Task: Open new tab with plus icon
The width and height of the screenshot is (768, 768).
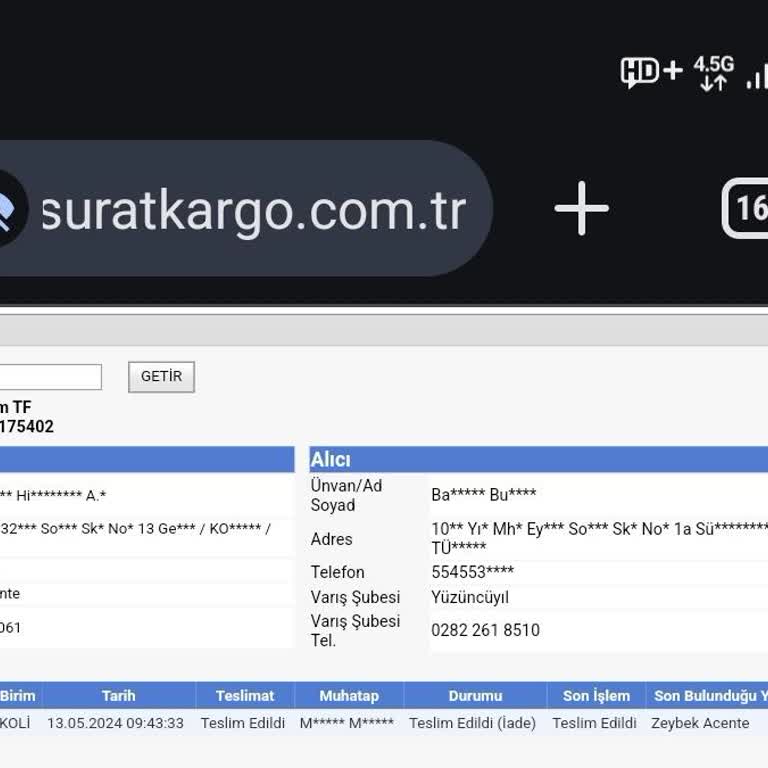Action: point(581,208)
